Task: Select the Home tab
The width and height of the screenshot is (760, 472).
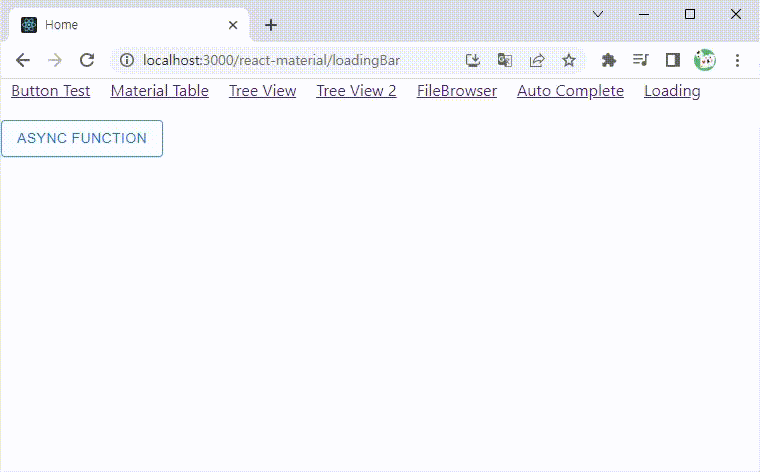Action: (129, 25)
